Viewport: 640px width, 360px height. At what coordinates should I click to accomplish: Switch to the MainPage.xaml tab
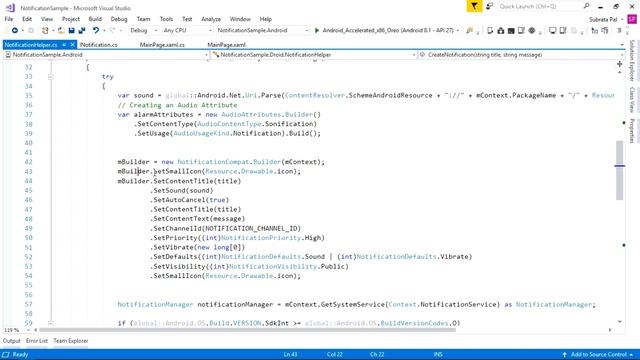(226, 45)
